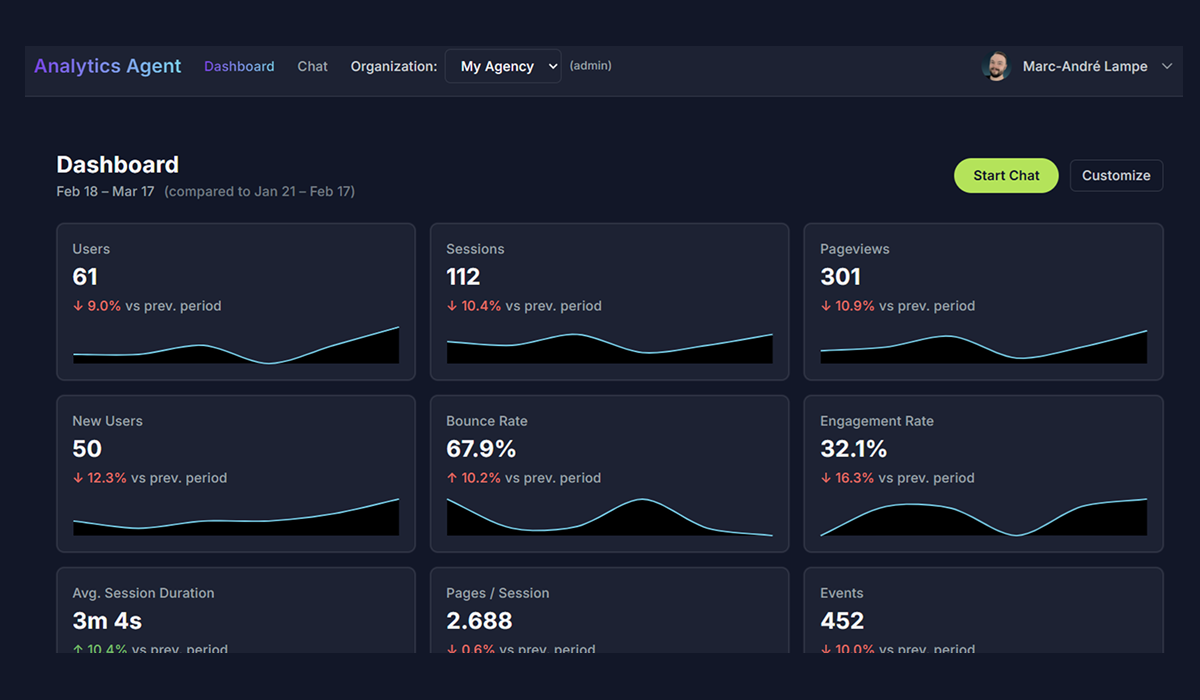
Task: Click the Marc-André Lampe username
Action: tap(1085, 67)
